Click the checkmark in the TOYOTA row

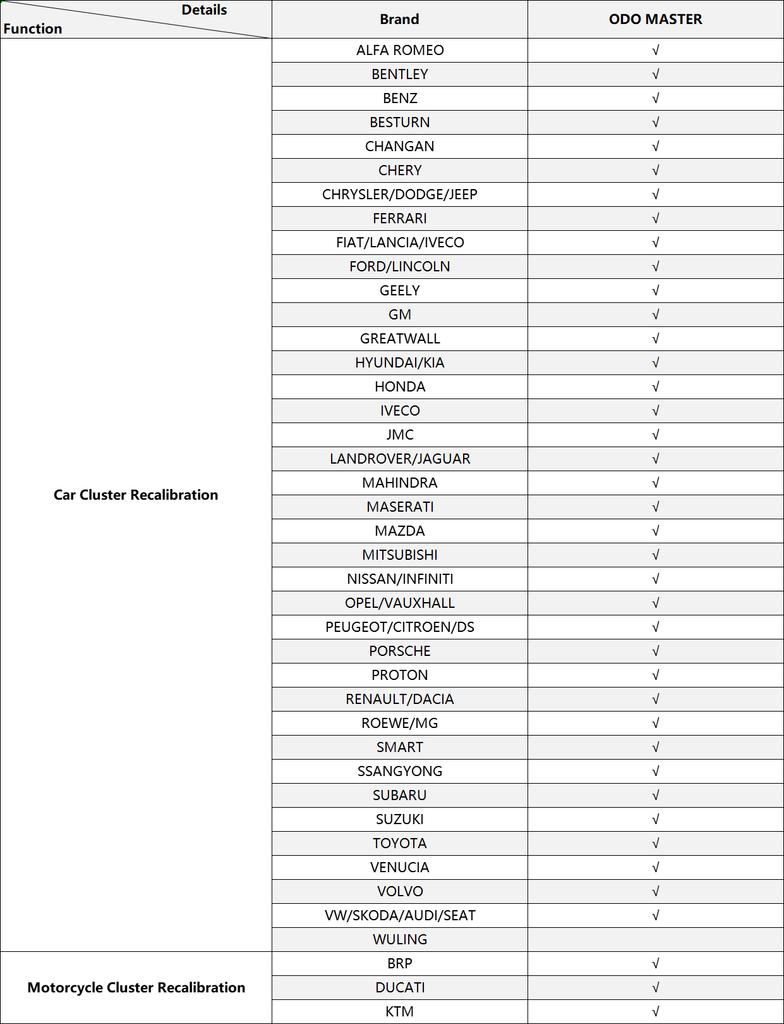tap(656, 843)
